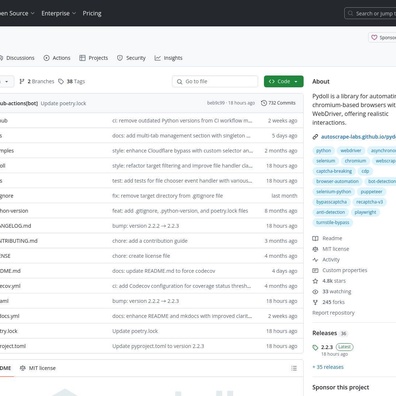
Task: Open the 732 Commits history
Action: click(x=278, y=103)
